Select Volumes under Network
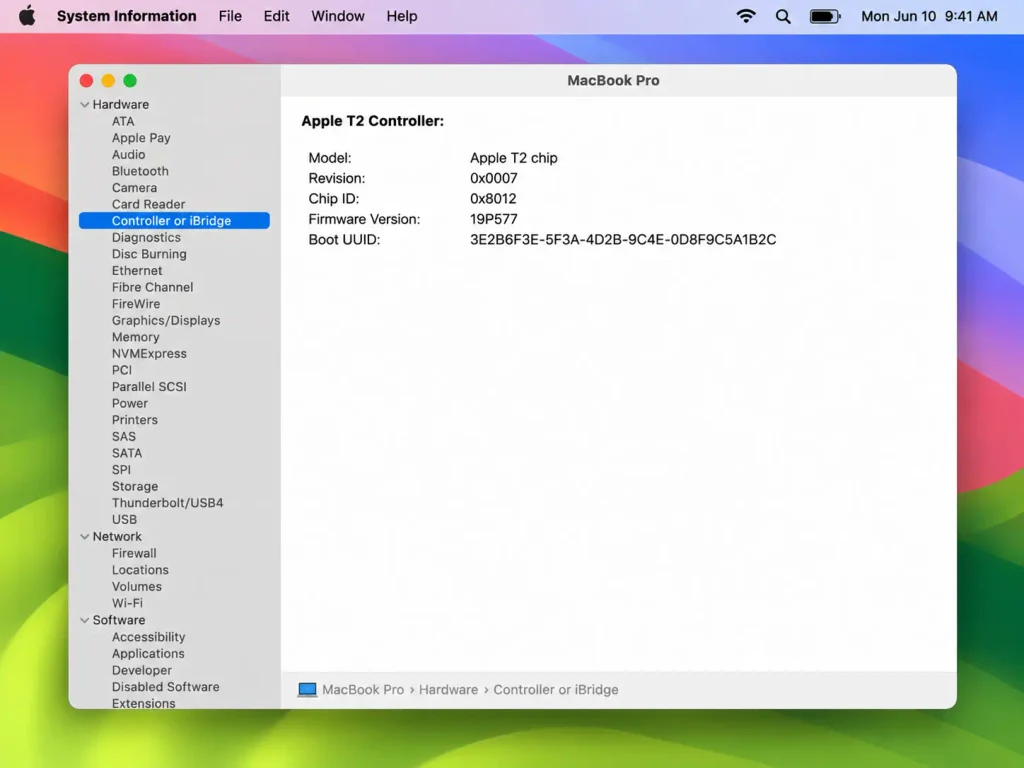 [136, 586]
